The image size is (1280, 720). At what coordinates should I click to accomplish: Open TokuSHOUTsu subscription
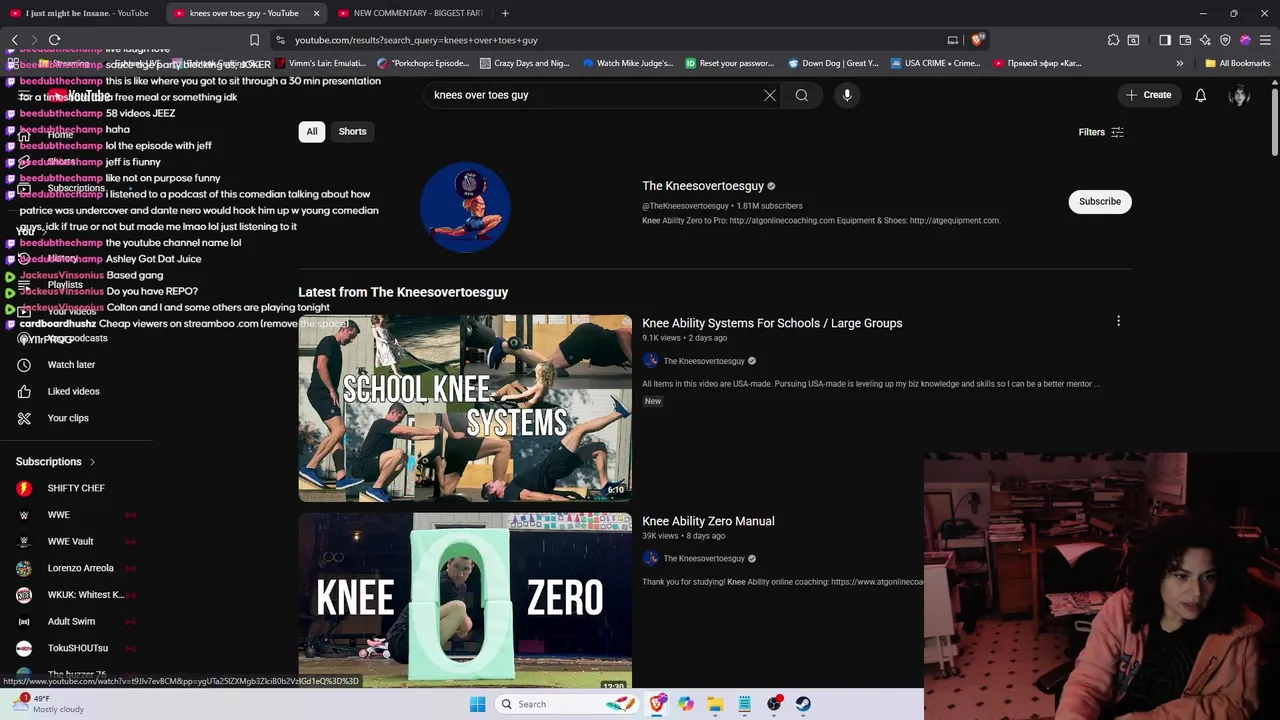tap(76, 648)
